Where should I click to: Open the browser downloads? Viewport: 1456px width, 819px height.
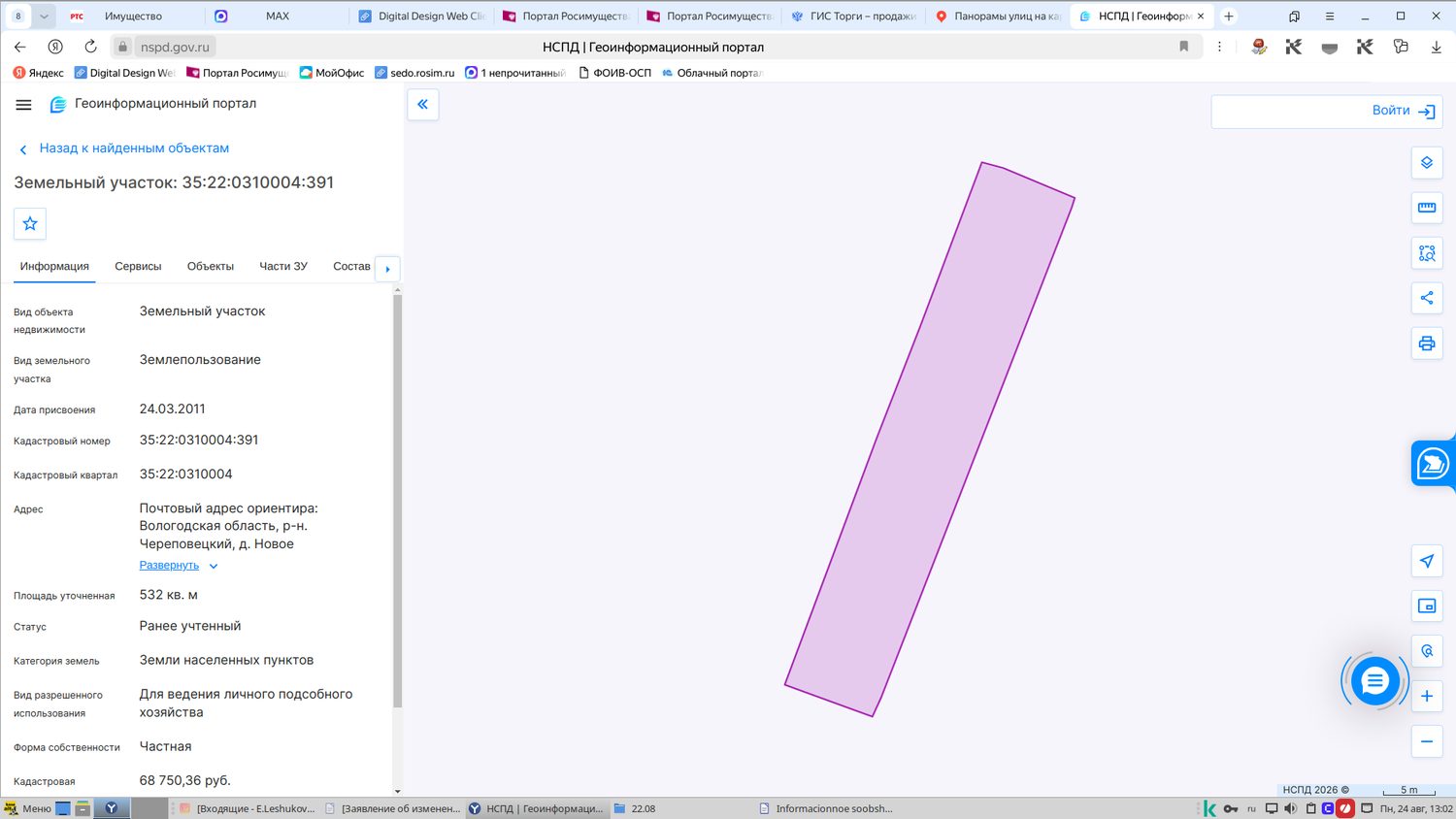pyautogui.click(x=1436, y=47)
